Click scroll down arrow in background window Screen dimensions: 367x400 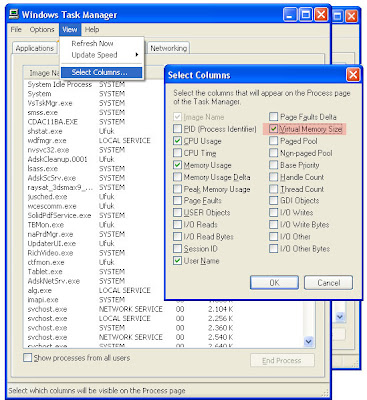340,317
